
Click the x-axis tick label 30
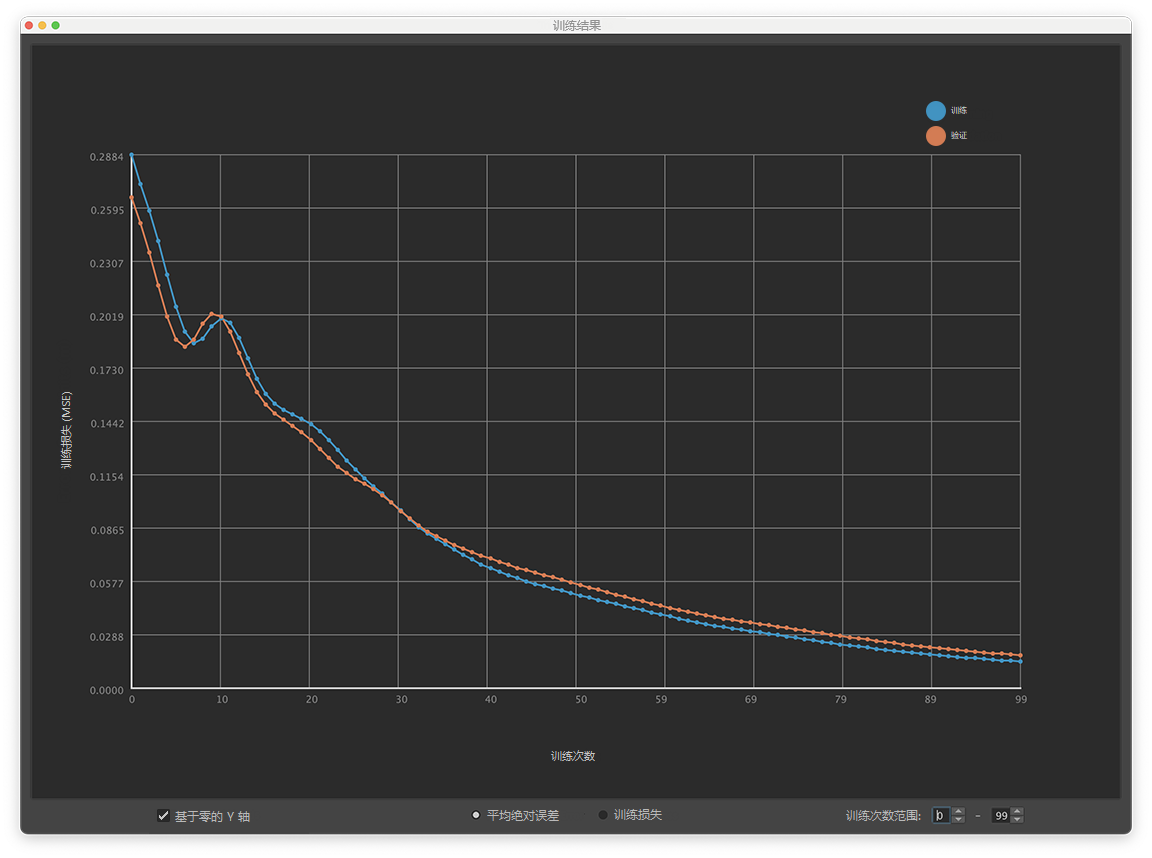coord(401,700)
